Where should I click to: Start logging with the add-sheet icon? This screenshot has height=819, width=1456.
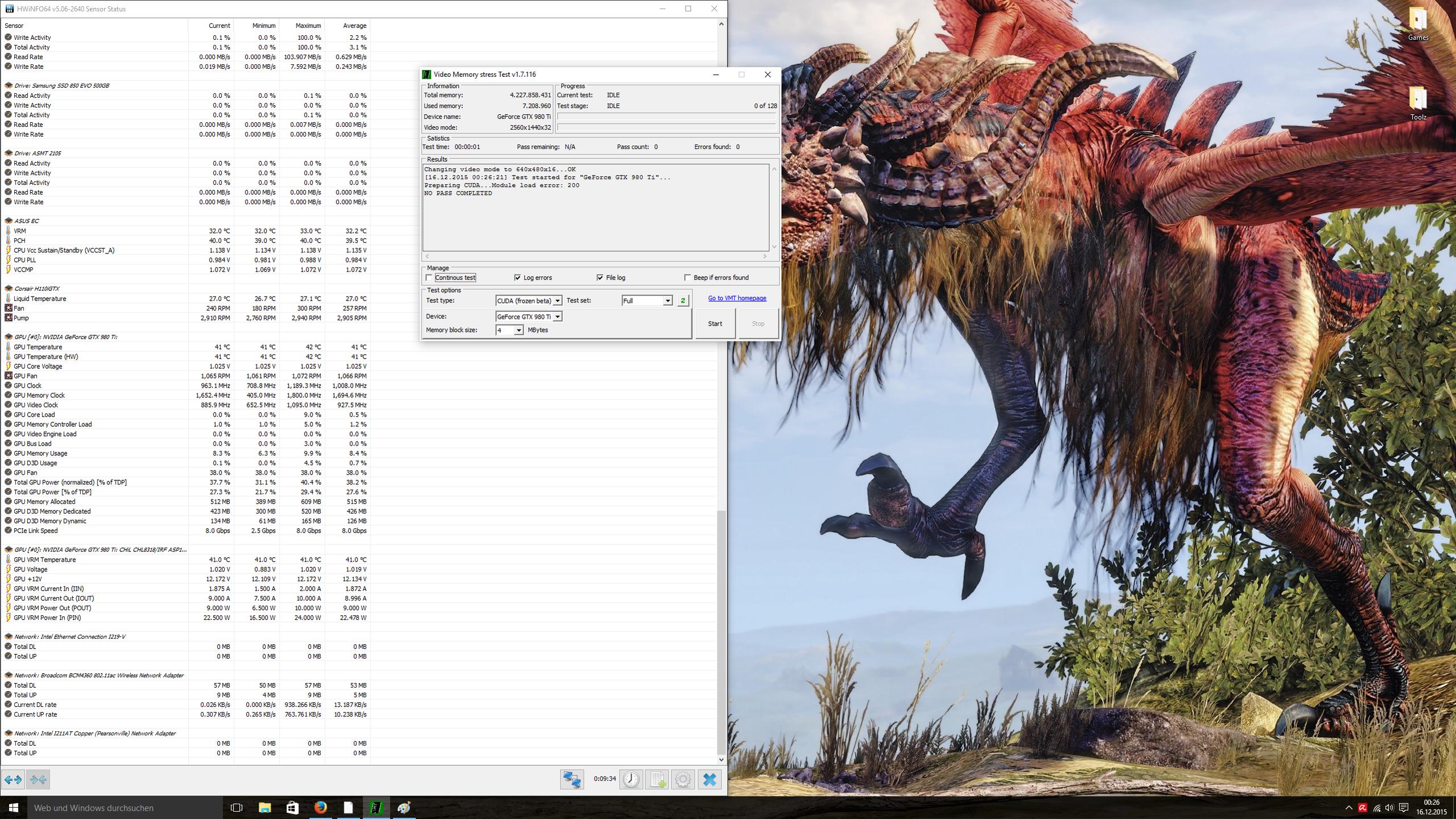(657, 779)
